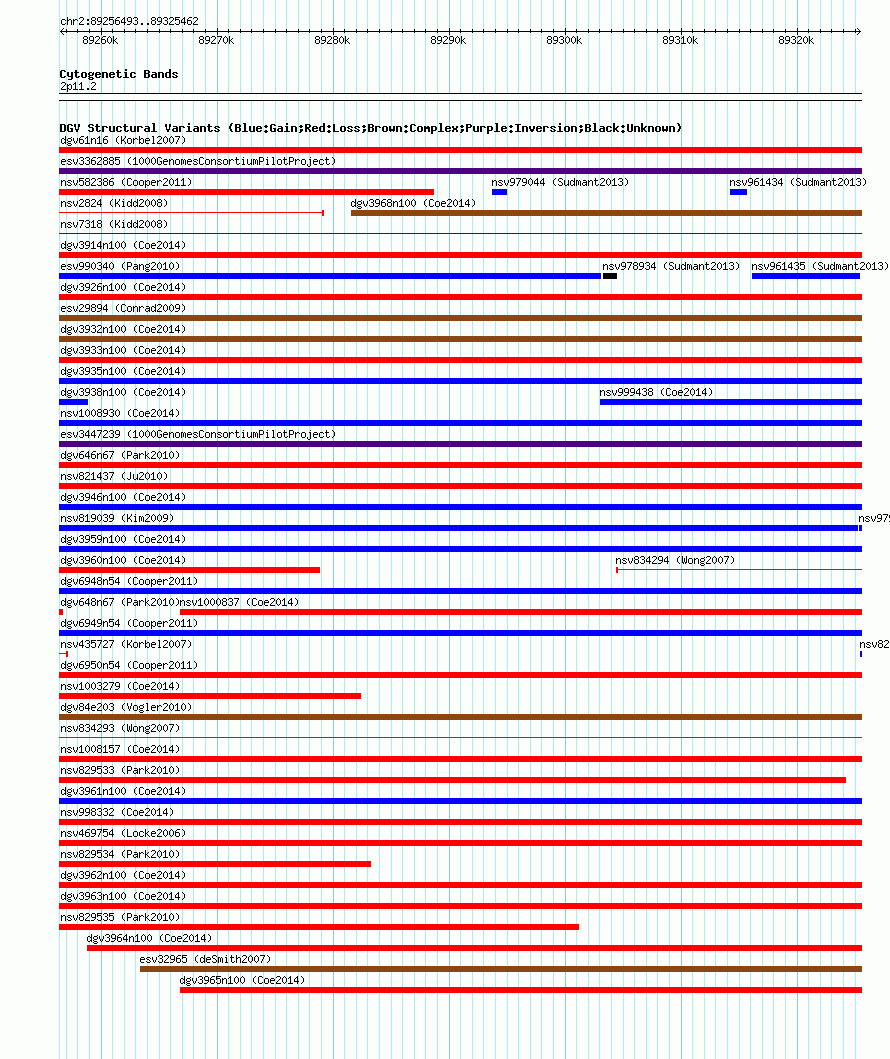Select nsv829534 (Park2010) red bar

click(x=215, y=864)
